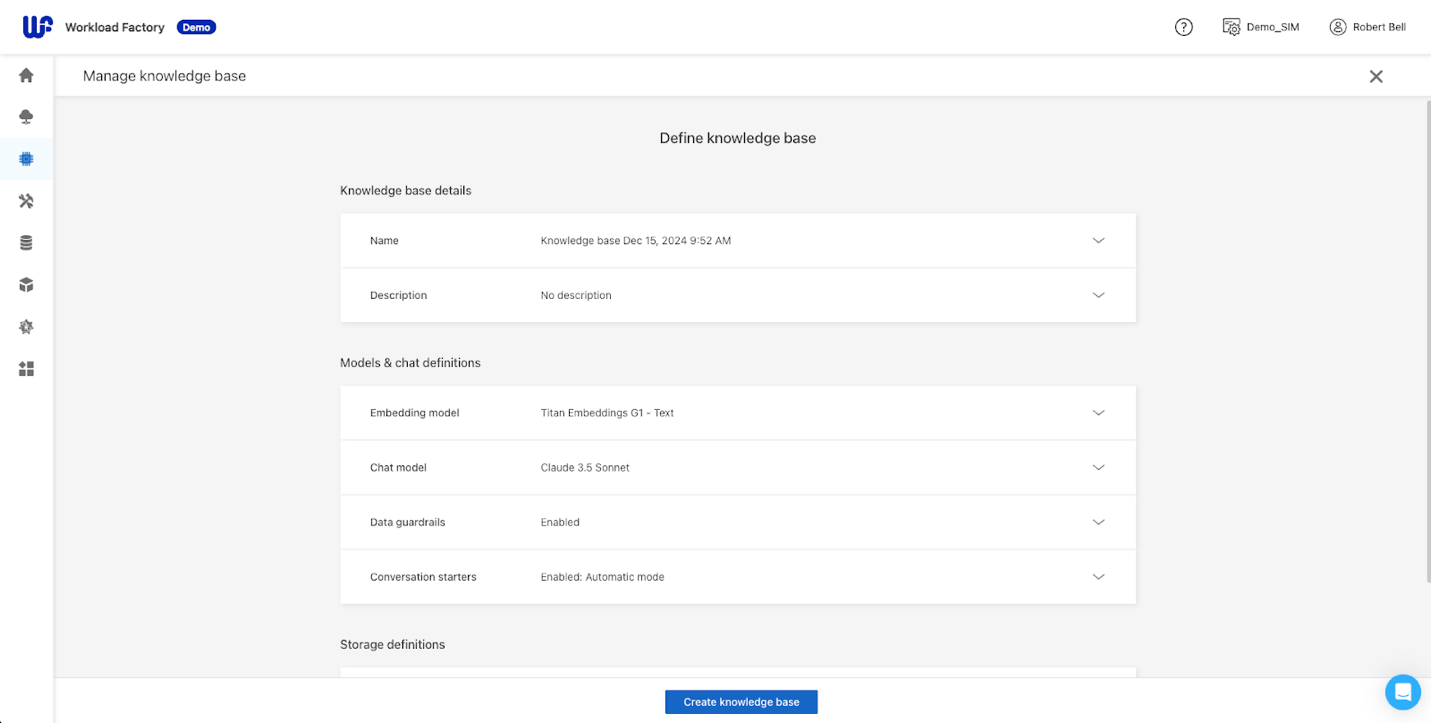The image size is (1431, 723).
Task: Select the chip-shaped AI workloads sidebar icon
Action: pyautogui.click(x=26, y=159)
